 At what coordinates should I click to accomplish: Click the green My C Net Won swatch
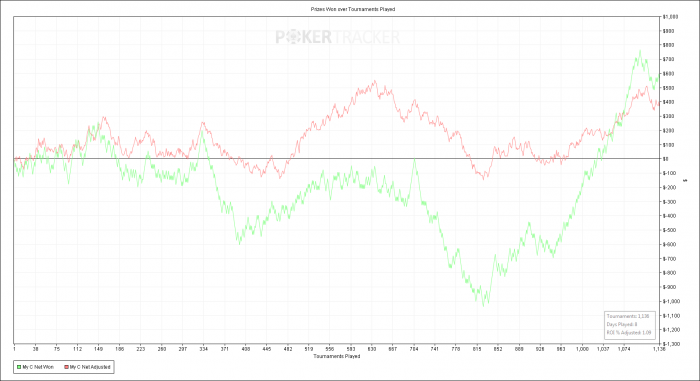point(19,367)
